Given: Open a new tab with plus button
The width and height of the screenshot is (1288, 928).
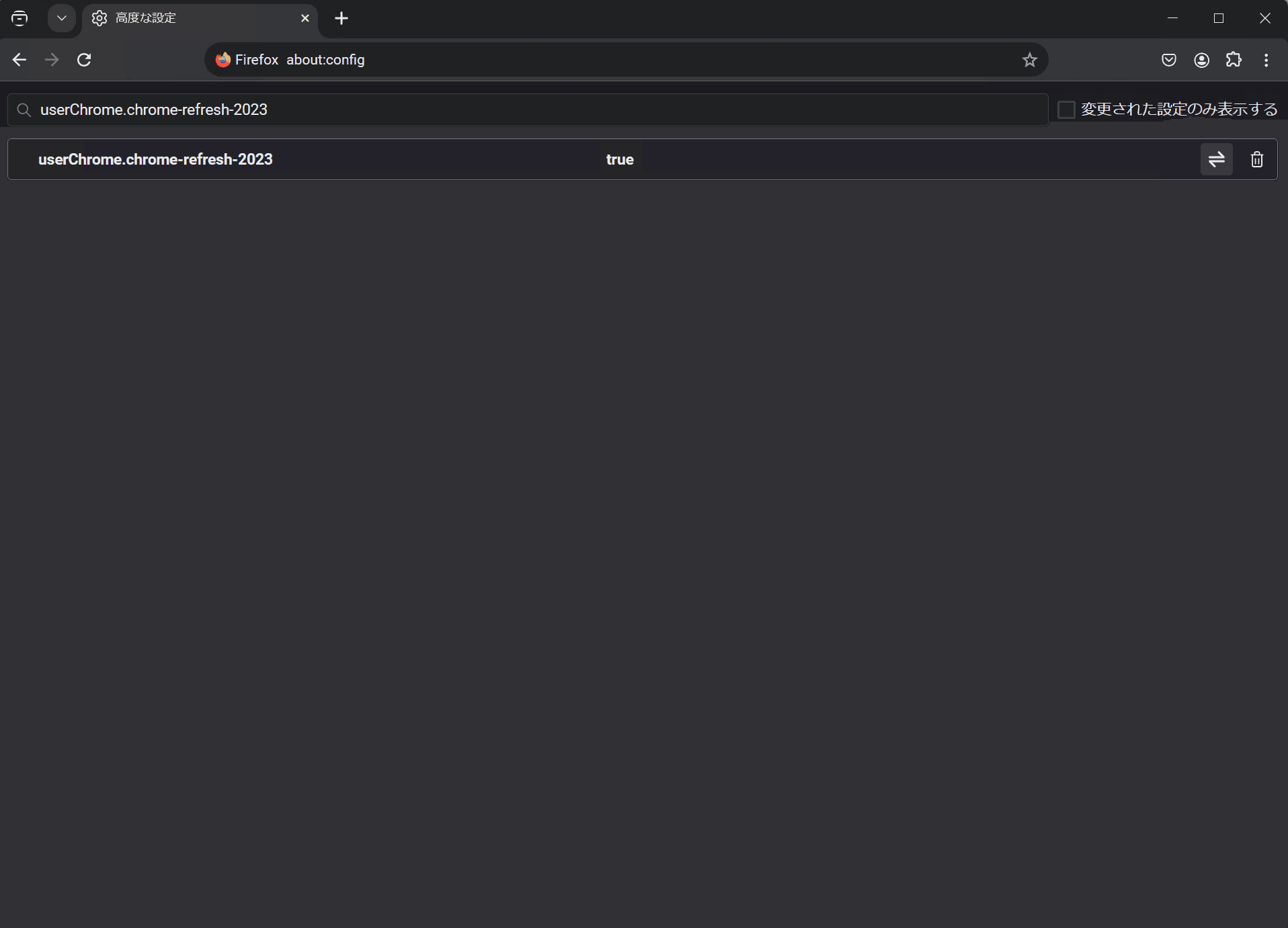Looking at the screenshot, I should (341, 18).
